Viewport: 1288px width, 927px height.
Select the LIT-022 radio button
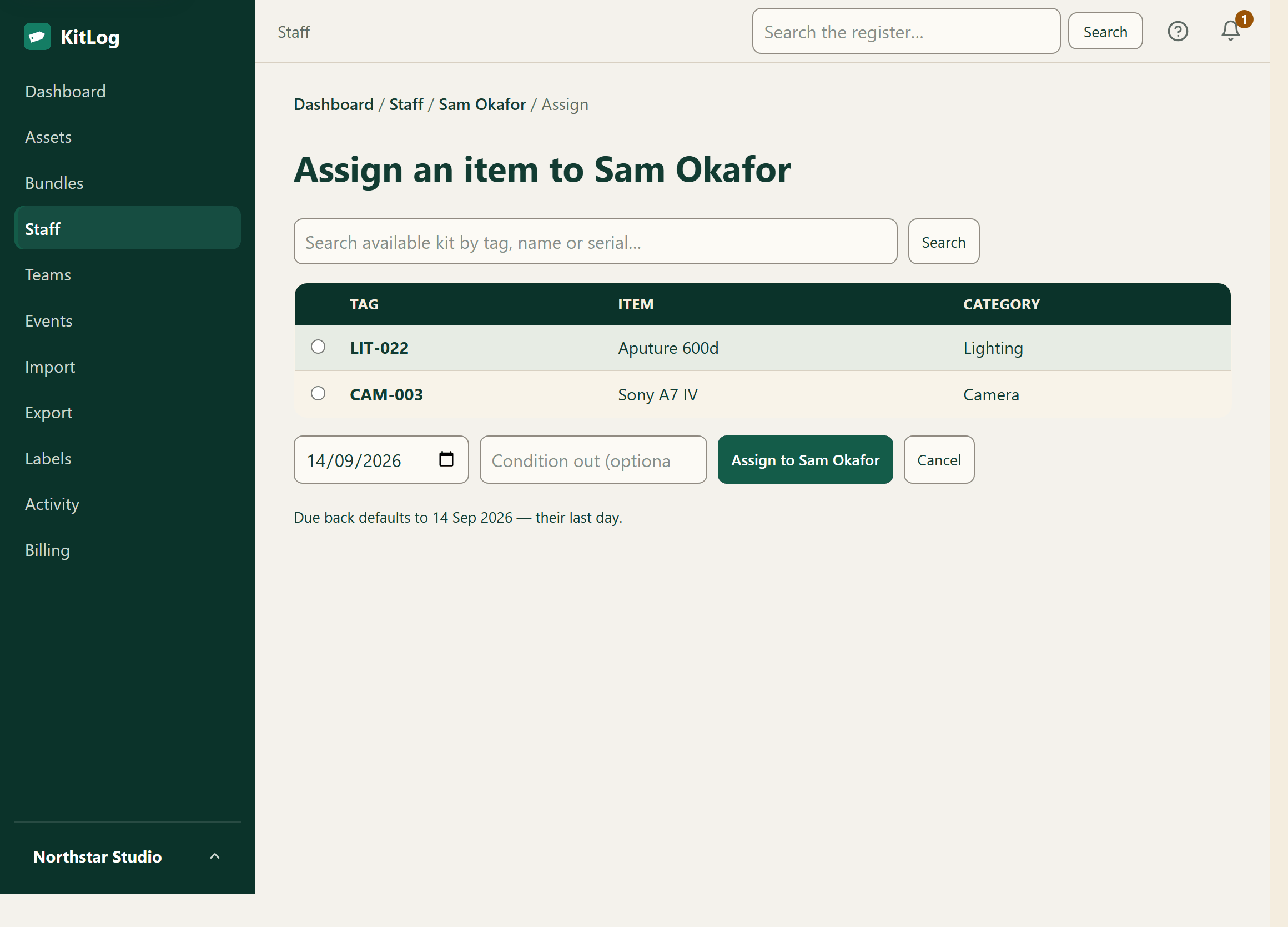[318, 347]
